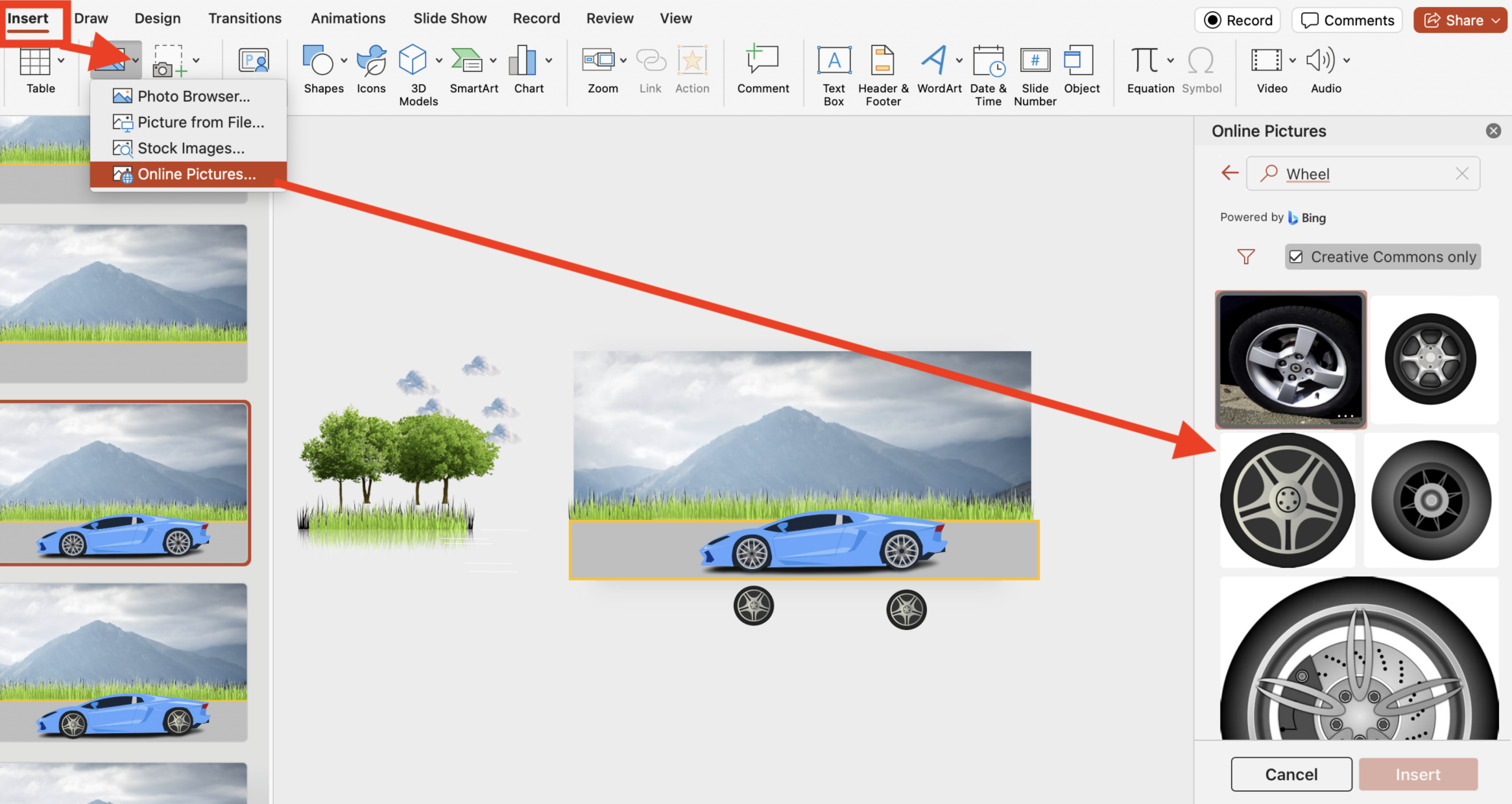Select the silver alloy wheel photo result

point(1291,360)
